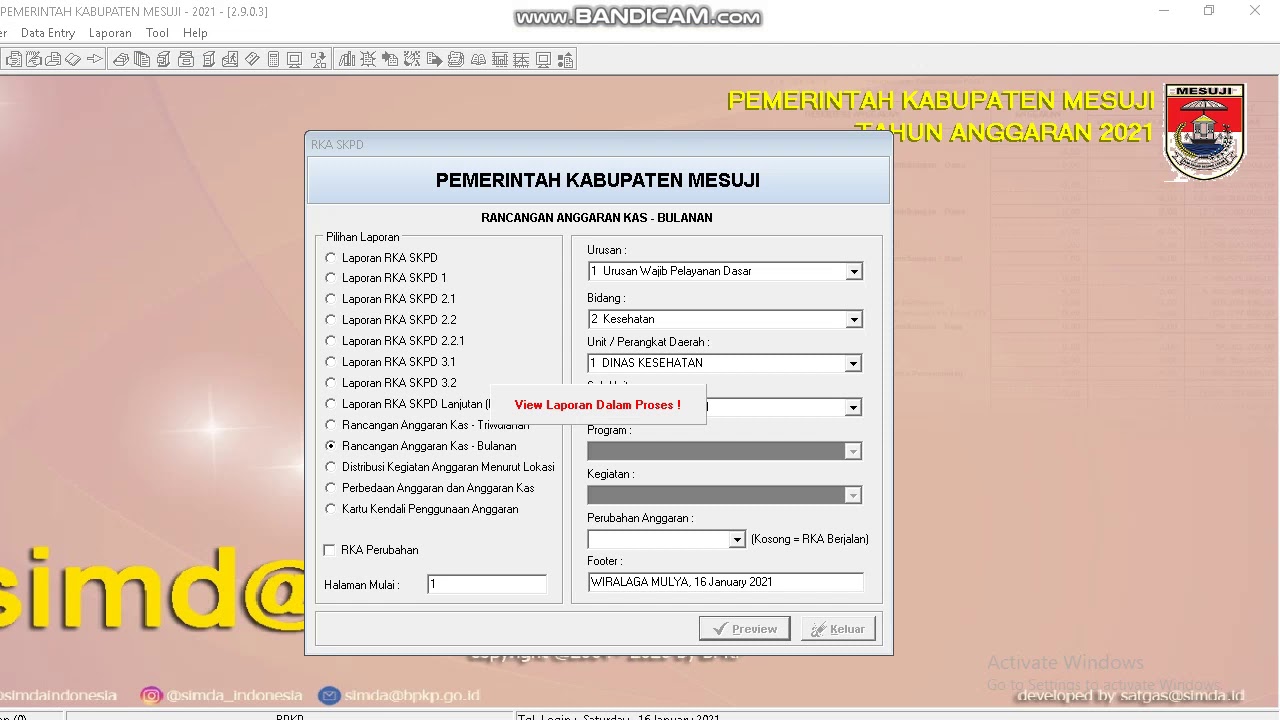Image resolution: width=1280 pixels, height=720 pixels.
Task: Click the Keluar button to exit
Action: (x=838, y=629)
